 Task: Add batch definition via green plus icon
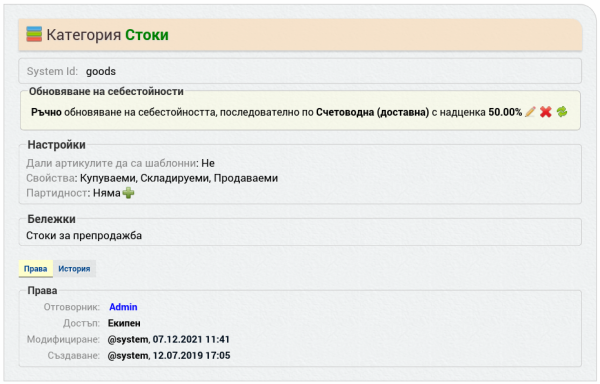(x=128, y=193)
